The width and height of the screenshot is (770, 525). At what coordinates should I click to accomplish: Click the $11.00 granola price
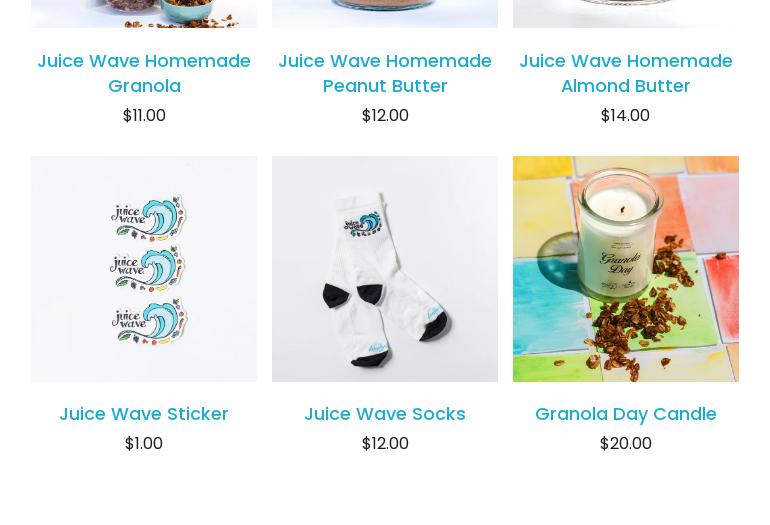click(x=144, y=115)
